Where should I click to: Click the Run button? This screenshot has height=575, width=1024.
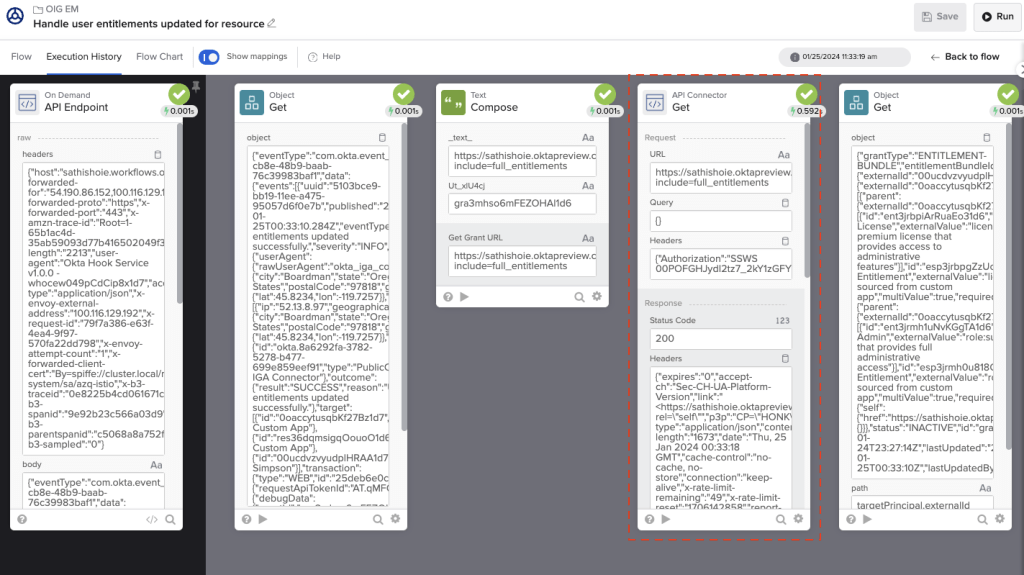[x=997, y=17]
